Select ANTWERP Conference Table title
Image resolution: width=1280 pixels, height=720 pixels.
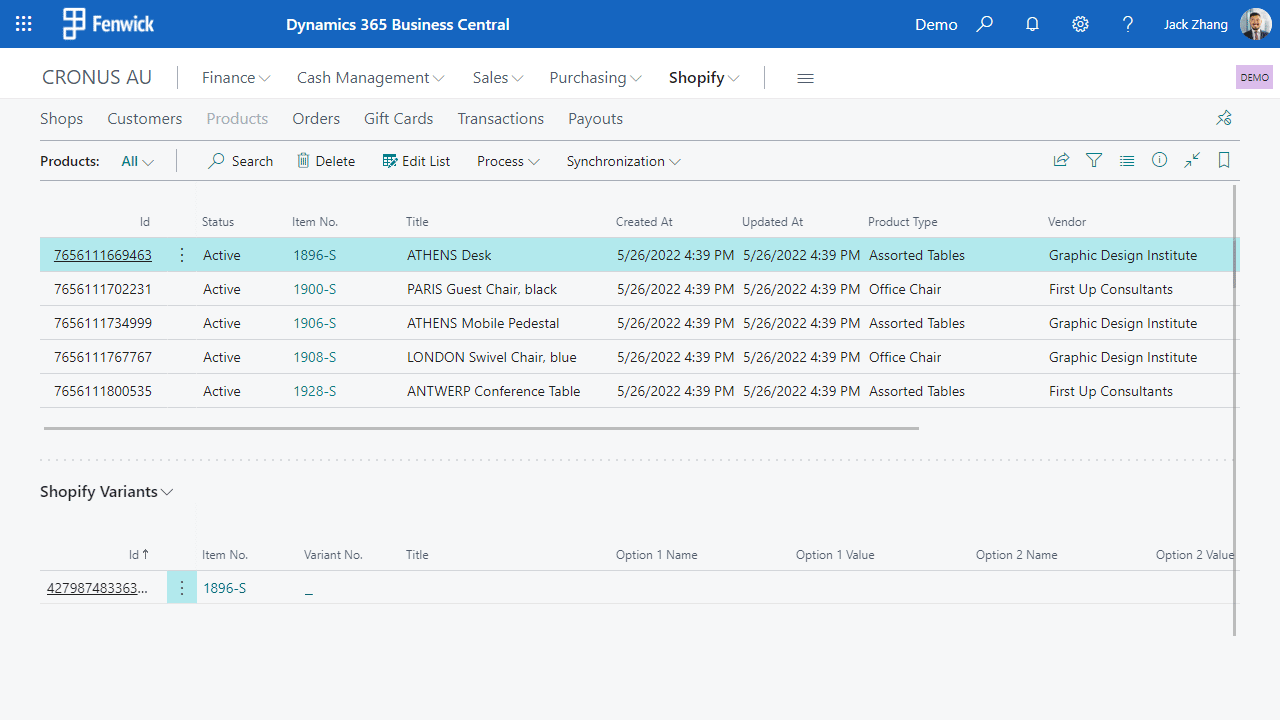coord(494,391)
